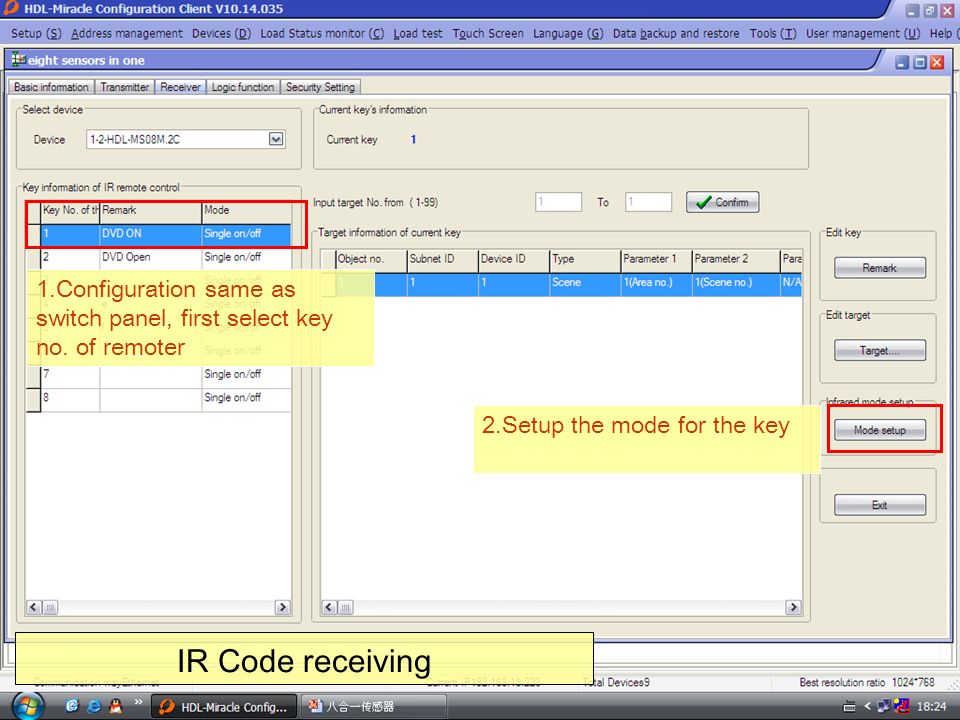
Task: Click the Exit button
Action: click(880, 505)
